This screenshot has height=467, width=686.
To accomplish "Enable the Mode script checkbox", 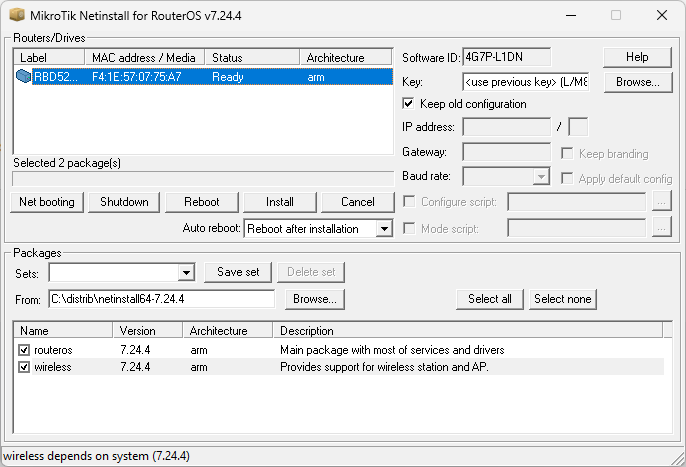I will tap(409, 228).
